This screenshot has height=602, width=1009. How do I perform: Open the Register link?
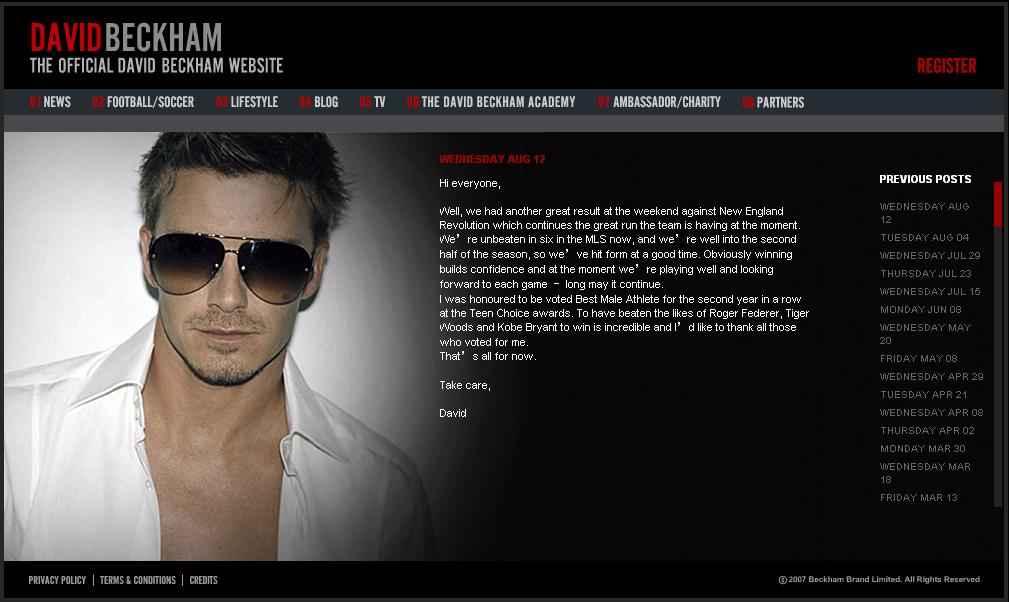tap(947, 66)
